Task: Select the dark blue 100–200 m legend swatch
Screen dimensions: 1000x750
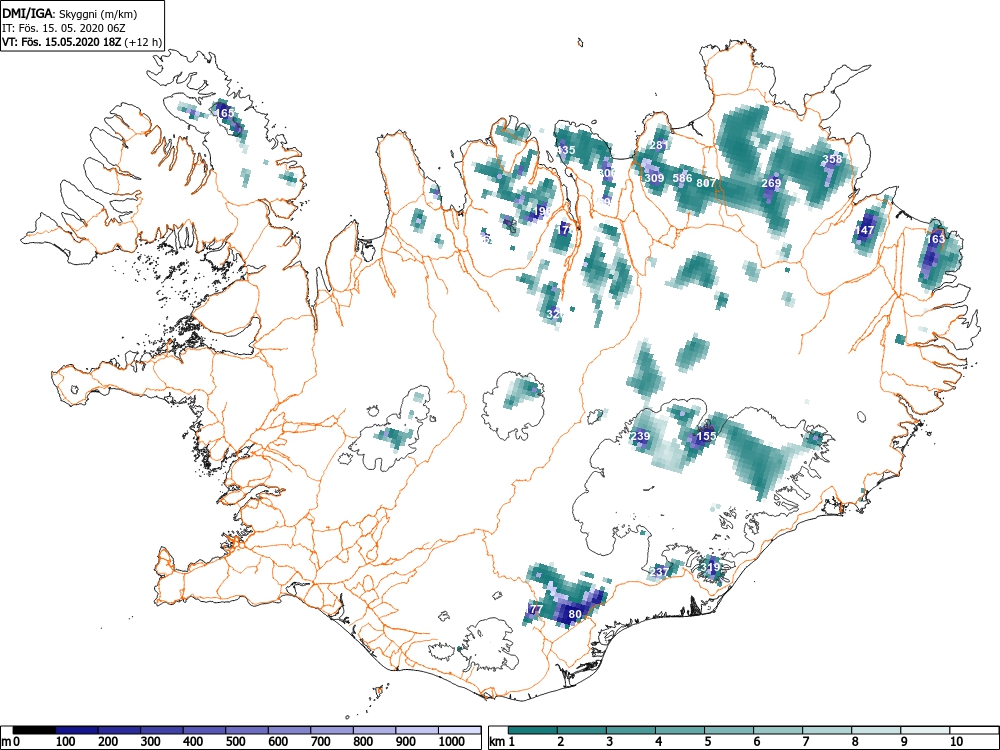Action: click(x=77, y=730)
